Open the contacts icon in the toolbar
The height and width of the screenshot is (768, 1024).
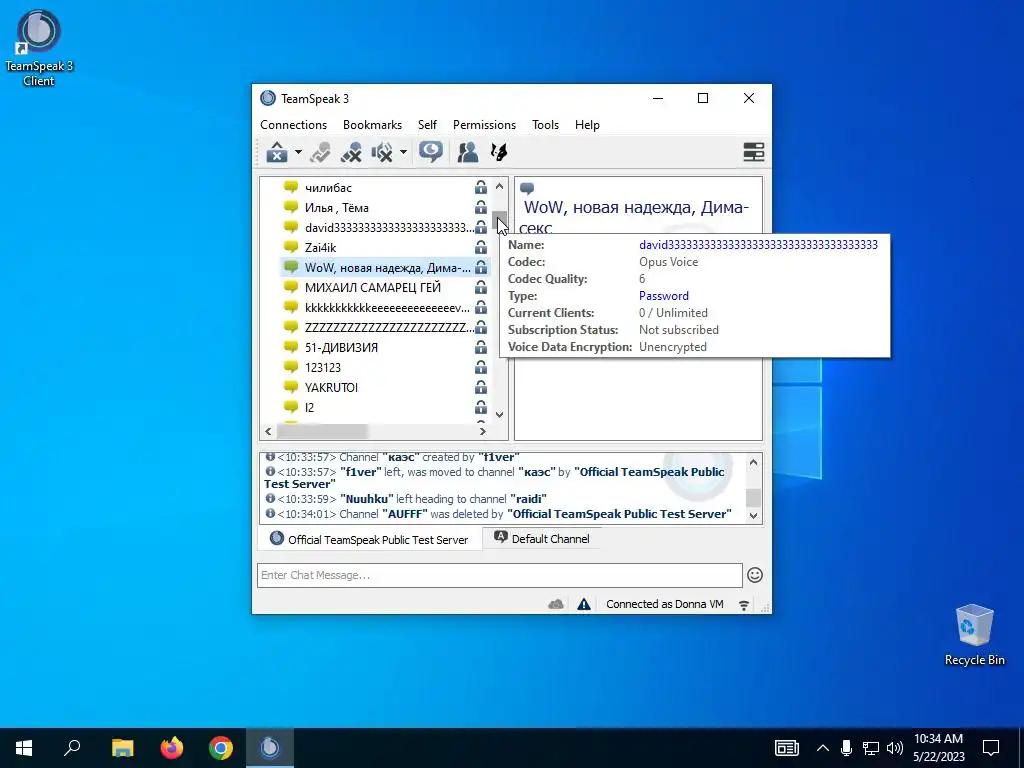(468, 152)
